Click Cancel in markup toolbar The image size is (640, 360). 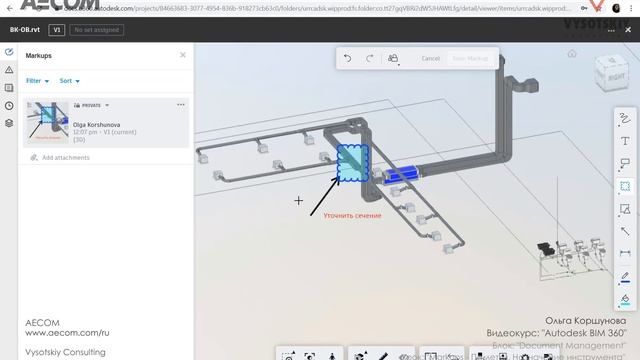click(x=431, y=59)
